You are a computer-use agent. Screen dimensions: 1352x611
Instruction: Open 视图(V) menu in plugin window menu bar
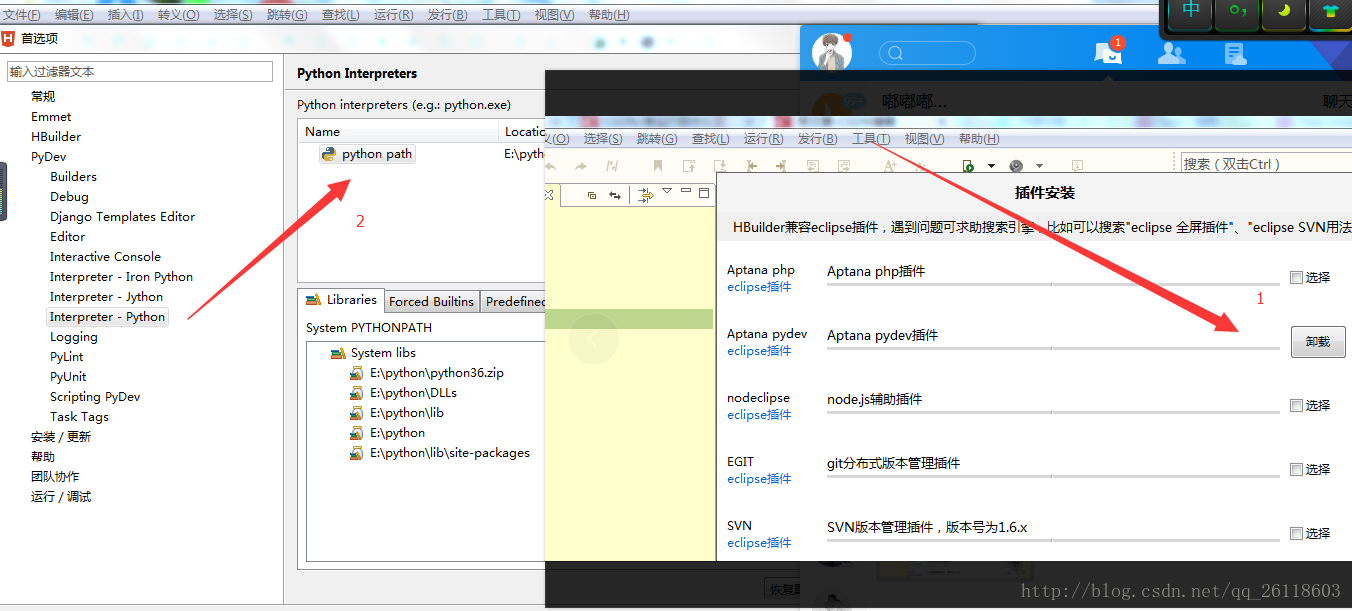coord(924,139)
